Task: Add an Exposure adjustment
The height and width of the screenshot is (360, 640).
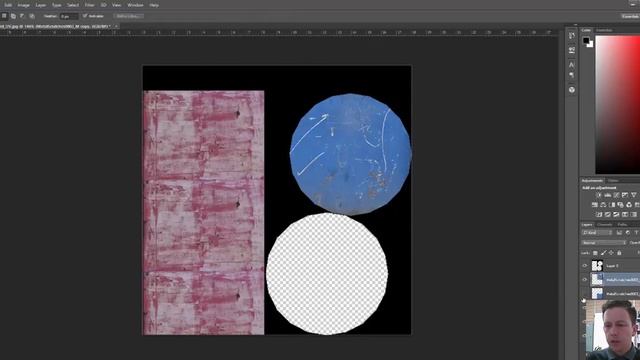Action: pos(625,195)
